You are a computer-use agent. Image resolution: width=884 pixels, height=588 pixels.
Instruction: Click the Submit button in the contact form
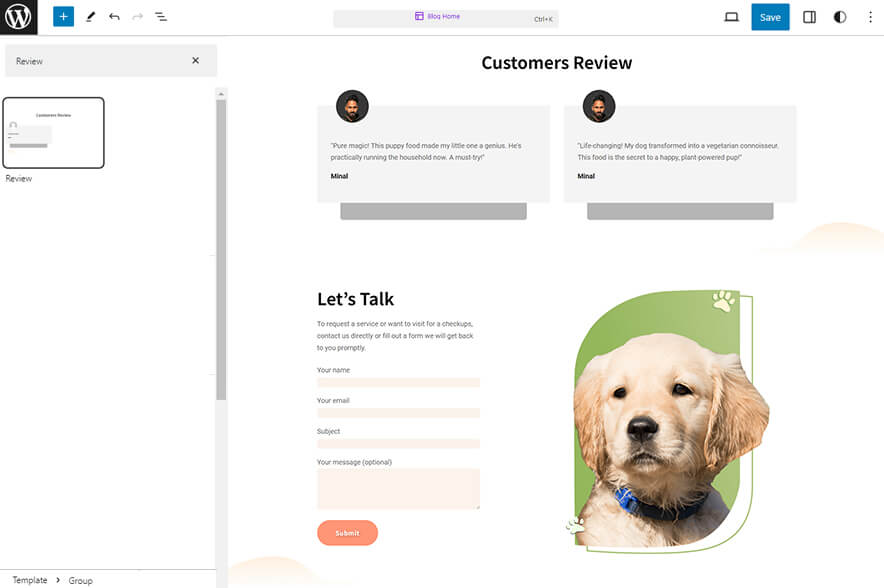tap(347, 532)
